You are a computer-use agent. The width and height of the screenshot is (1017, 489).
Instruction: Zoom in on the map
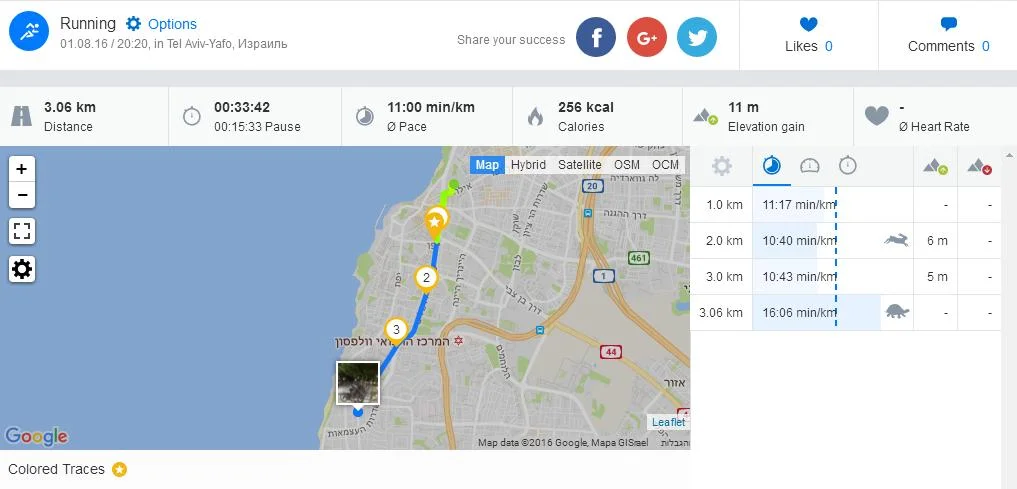(22, 169)
